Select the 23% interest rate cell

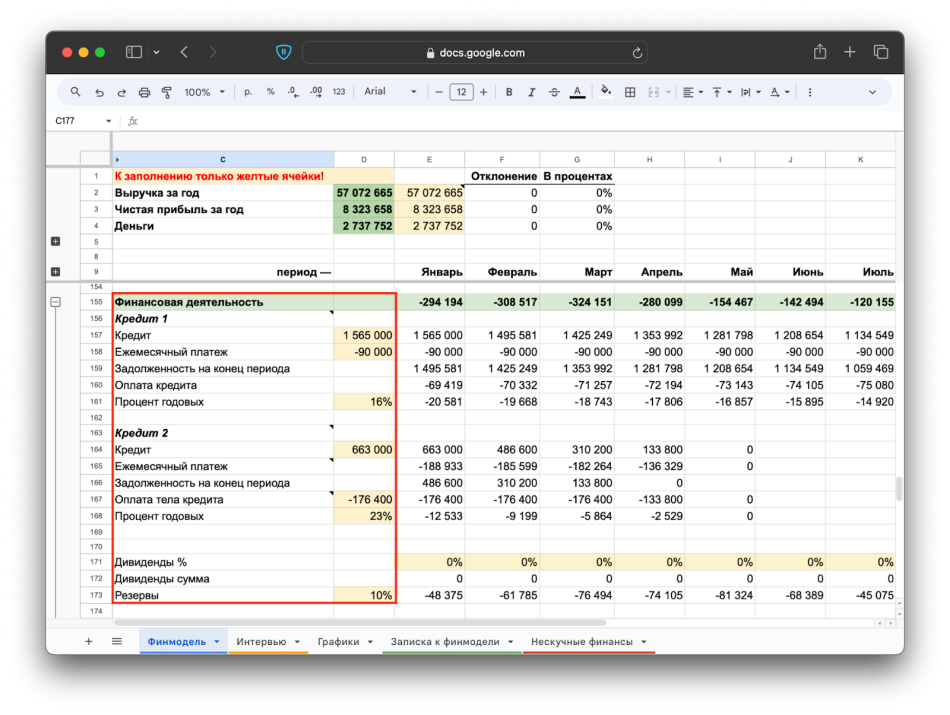click(364, 516)
